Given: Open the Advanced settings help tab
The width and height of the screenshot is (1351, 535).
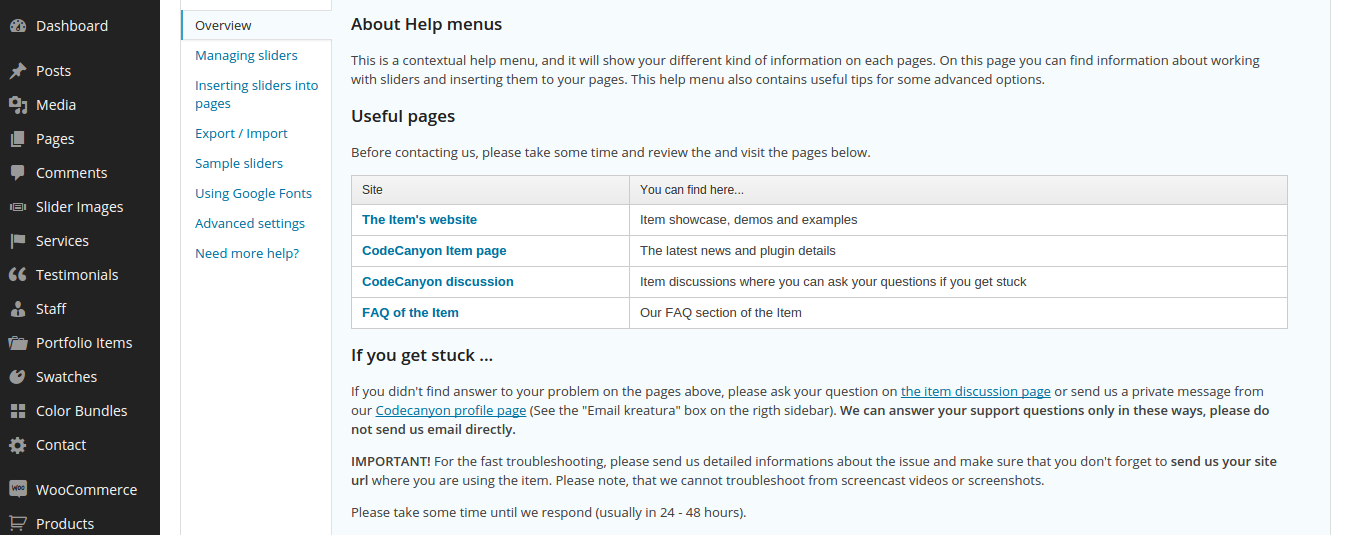Looking at the screenshot, I should (250, 224).
